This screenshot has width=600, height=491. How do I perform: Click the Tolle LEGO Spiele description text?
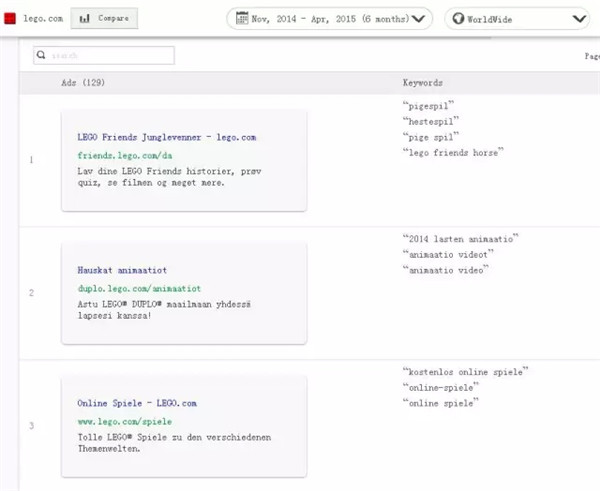tap(174, 443)
